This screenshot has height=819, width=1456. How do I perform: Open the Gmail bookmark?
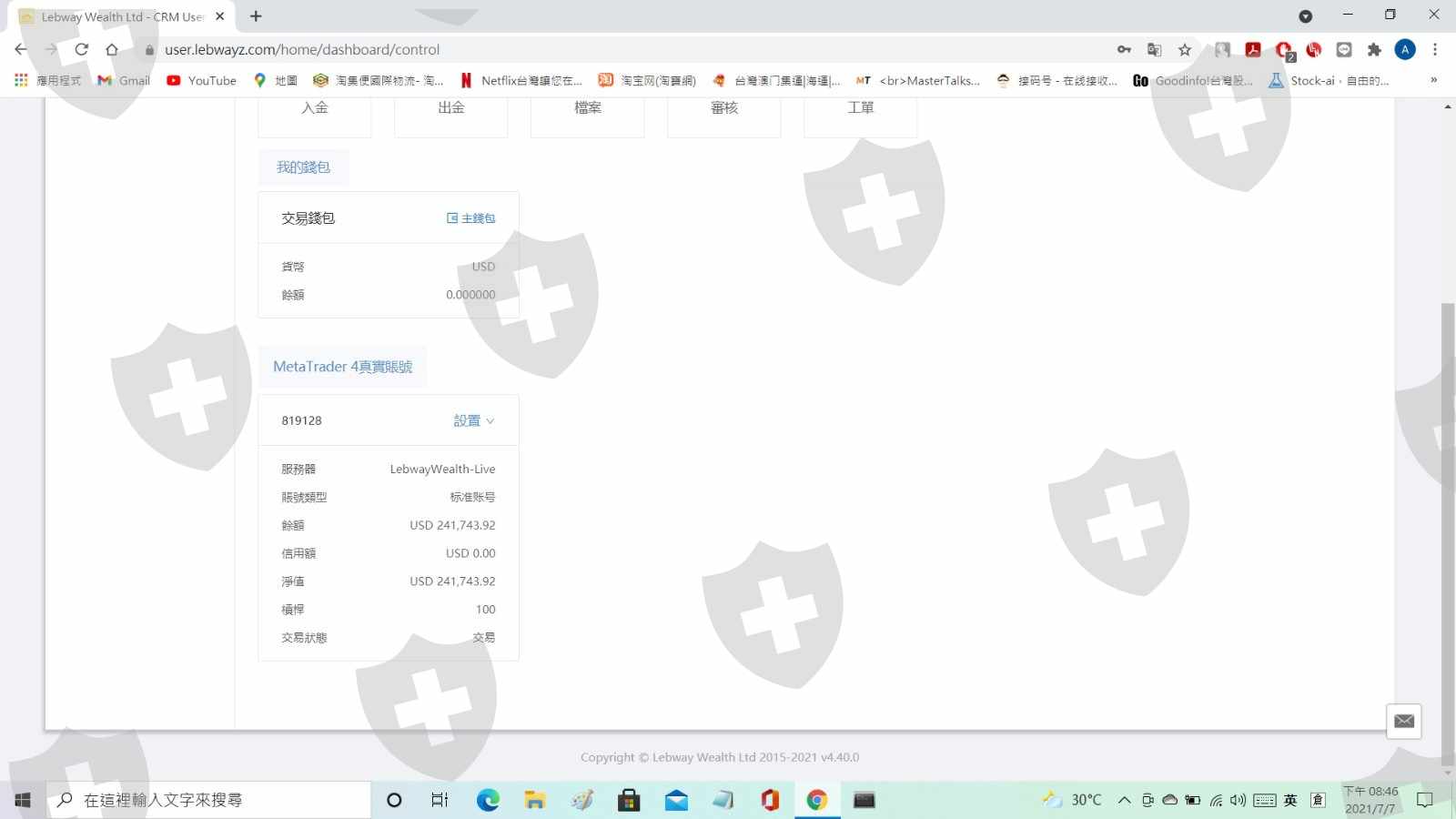(x=124, y=80)
